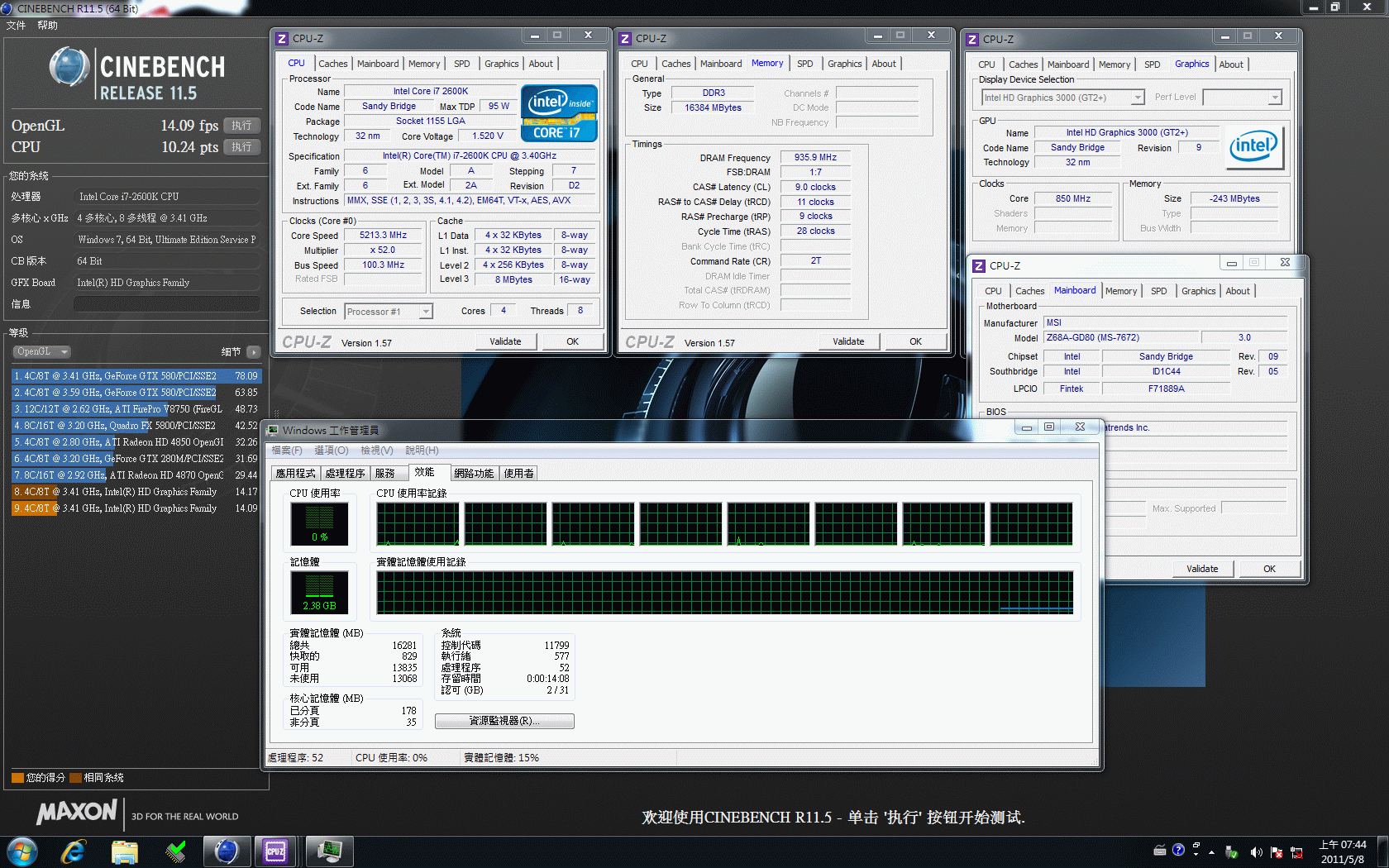Screen dimensions: 1389x868
Task: Open the OpenGL ranking dropdown
Action: click(x=41, y=351)
